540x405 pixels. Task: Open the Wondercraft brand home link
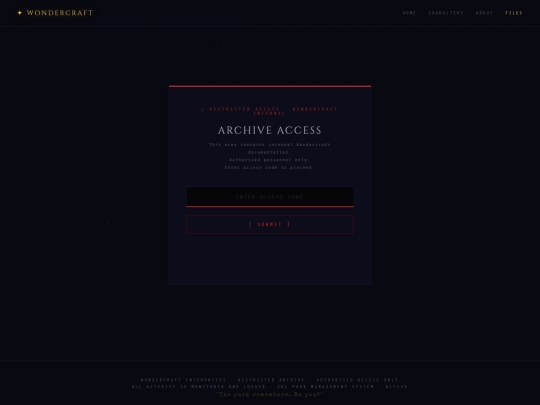click(55, 13)
